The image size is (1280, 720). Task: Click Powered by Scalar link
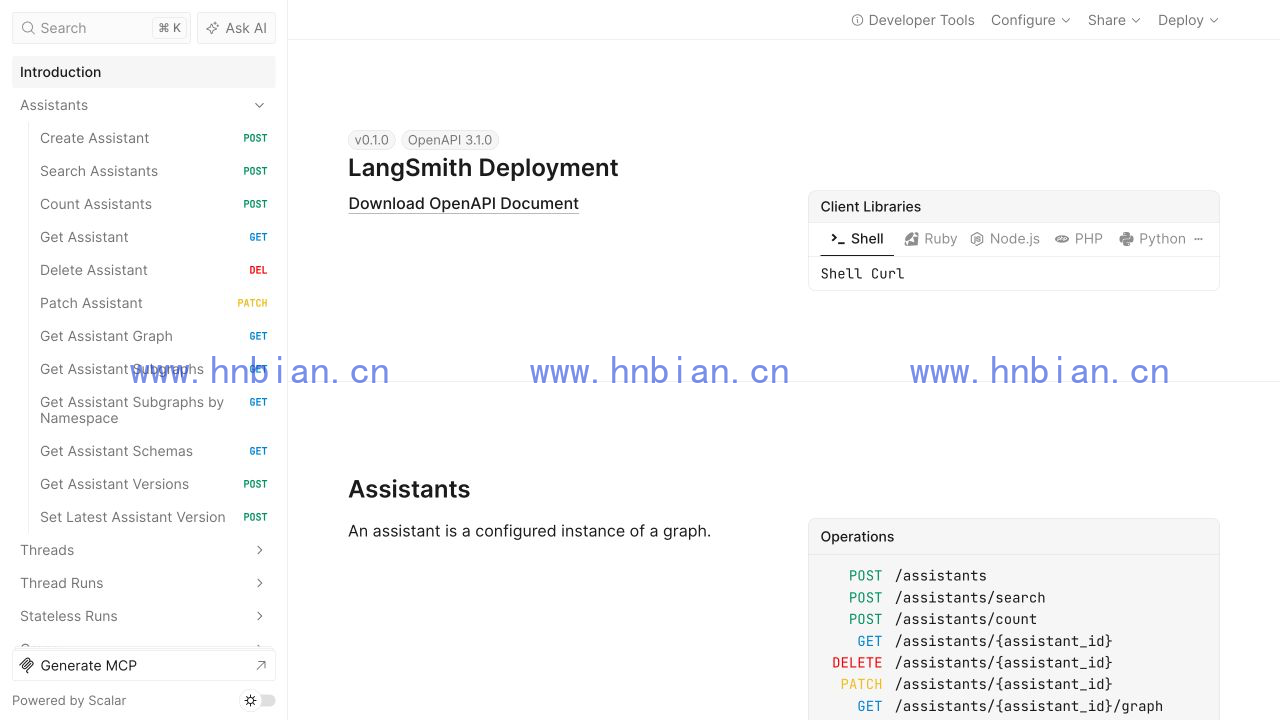(x=69, y=700)
